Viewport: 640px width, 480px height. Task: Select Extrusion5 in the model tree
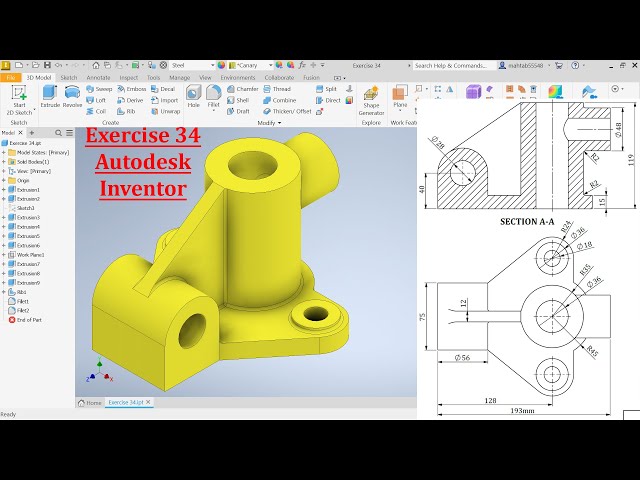tap(24, 236)
